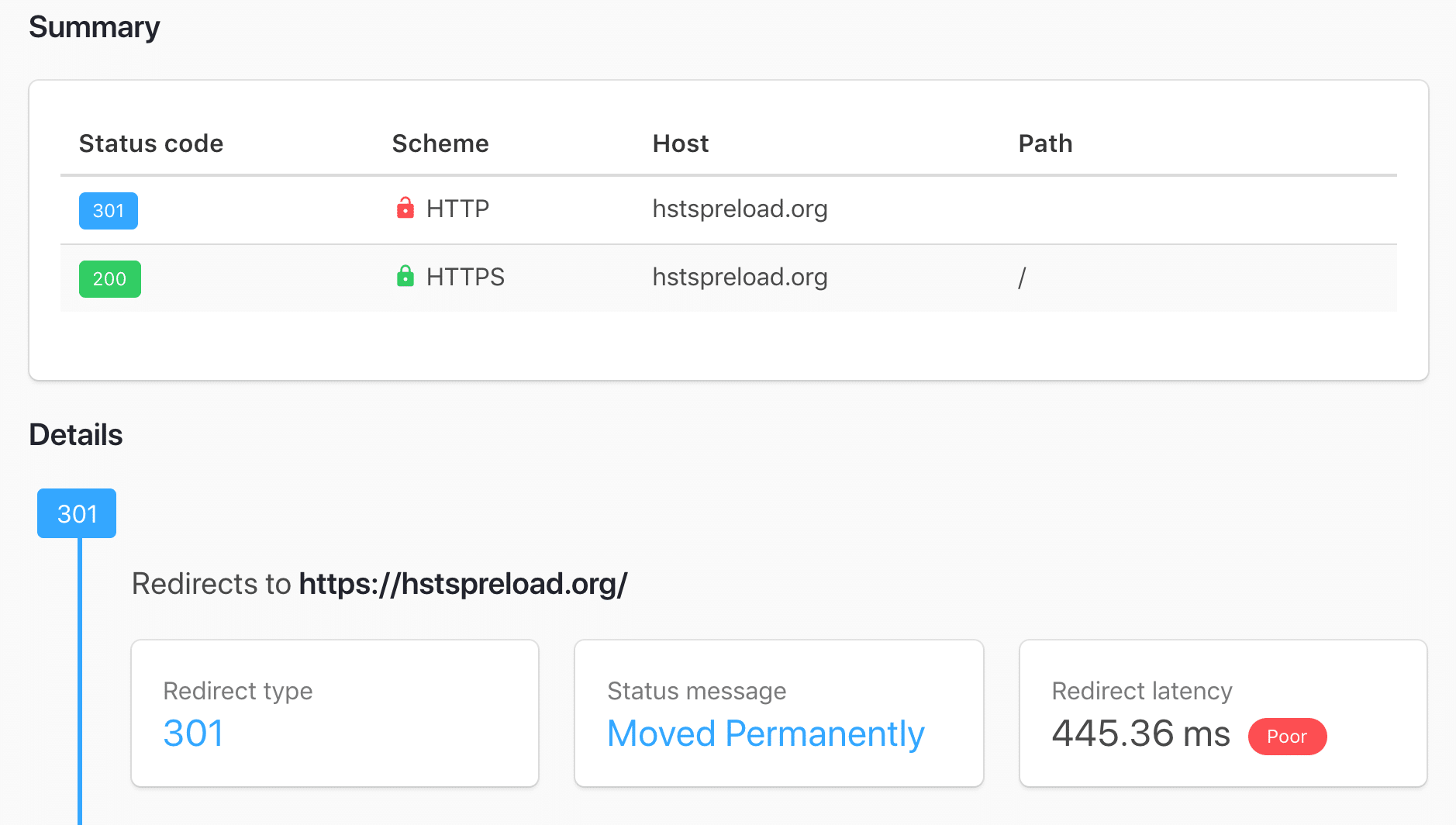Click hstspreload.org in the HTTPS row

pyautogui.click(x=739, y=277)
